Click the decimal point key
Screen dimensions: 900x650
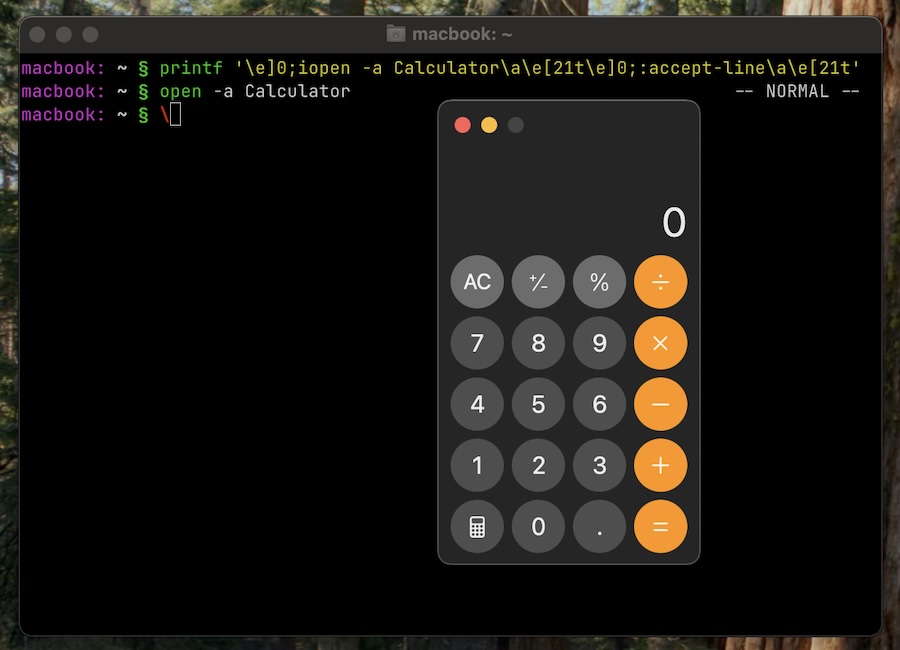tap(599, 527)
